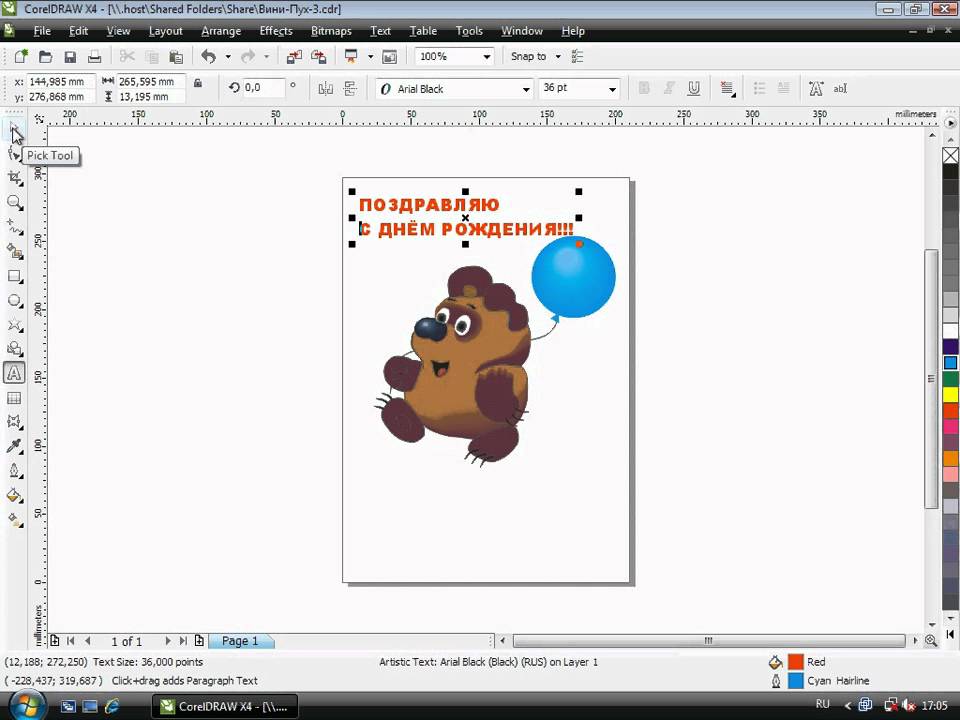Image resolution: width=960 pixels, height=720 pixels.
Task: Create a new document
Action: click(x=21, y=57)
